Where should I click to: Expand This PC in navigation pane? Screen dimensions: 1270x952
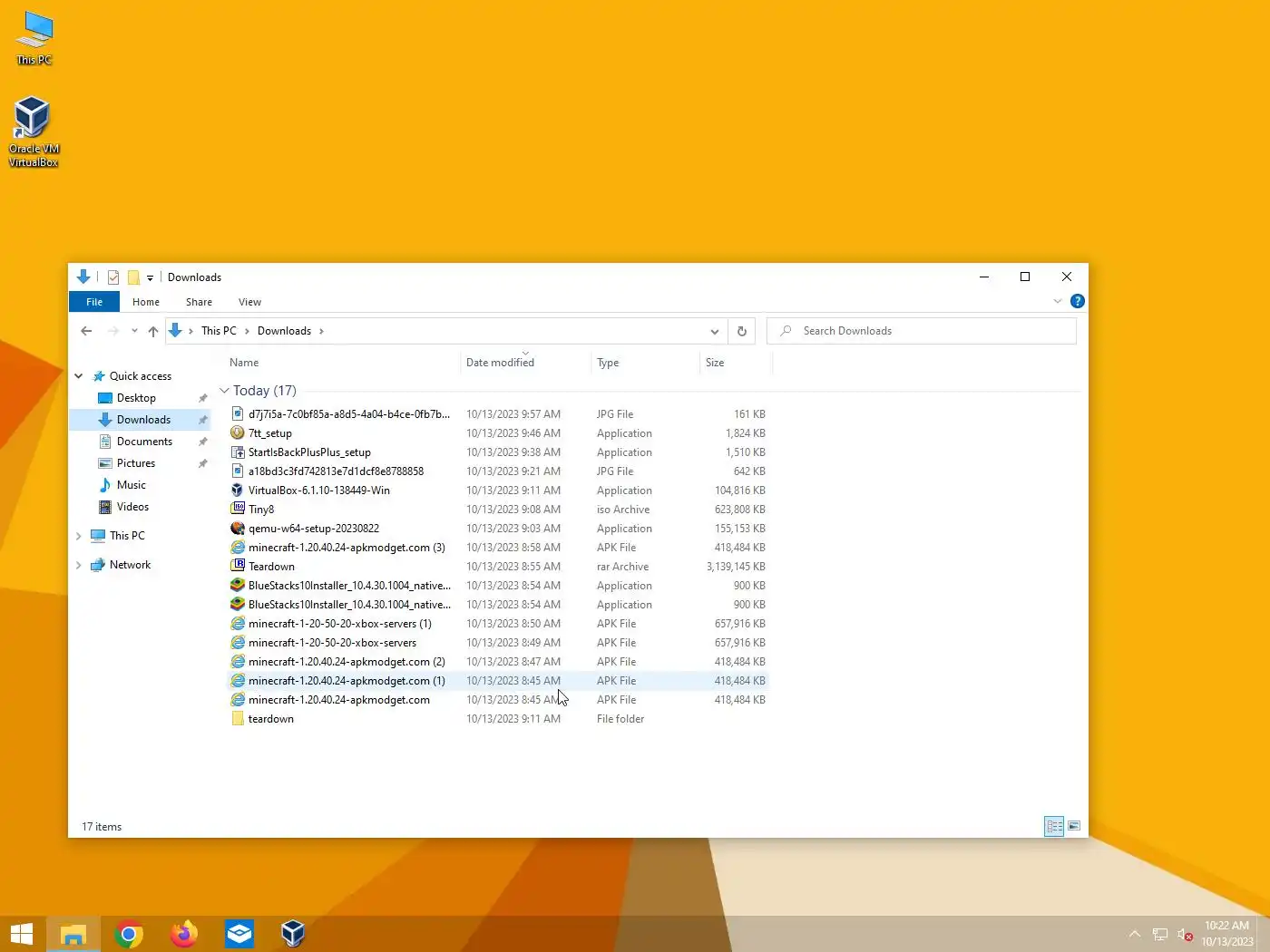(x=79, y=536)
